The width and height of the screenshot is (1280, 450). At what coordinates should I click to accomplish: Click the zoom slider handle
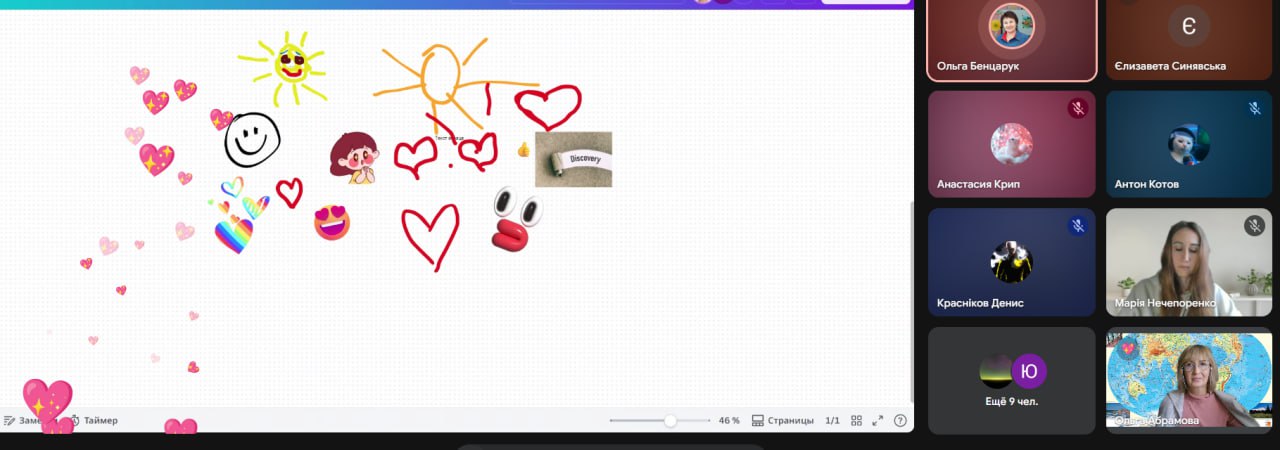pos(670,421)
